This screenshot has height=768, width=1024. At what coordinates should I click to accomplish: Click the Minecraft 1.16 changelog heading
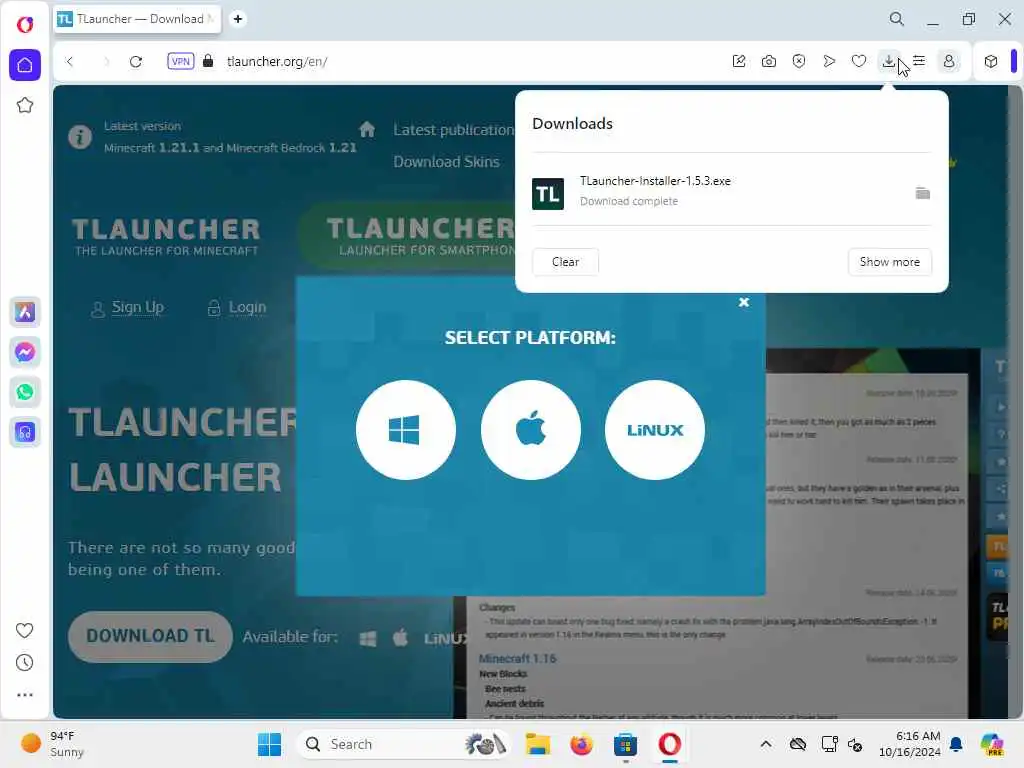pos(517,658)
